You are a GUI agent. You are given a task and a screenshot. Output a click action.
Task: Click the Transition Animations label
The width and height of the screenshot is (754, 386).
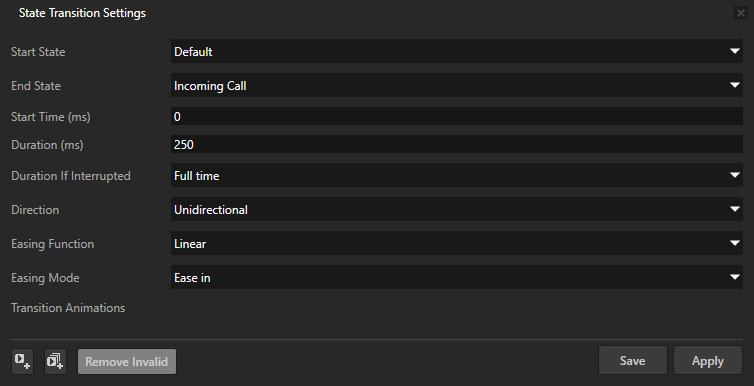(68, 308)
